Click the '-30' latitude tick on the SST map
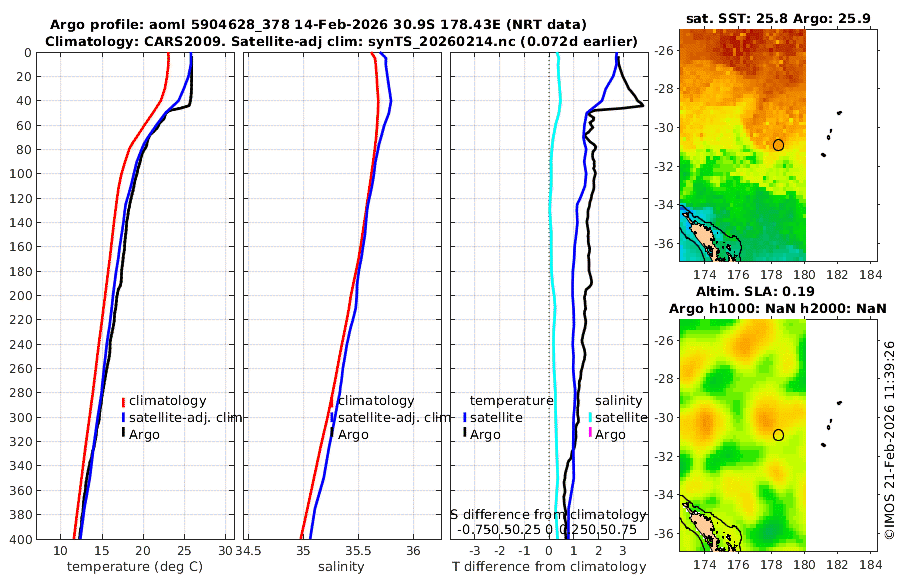Viewport: 900px width, 580px height. click(664, 127)
